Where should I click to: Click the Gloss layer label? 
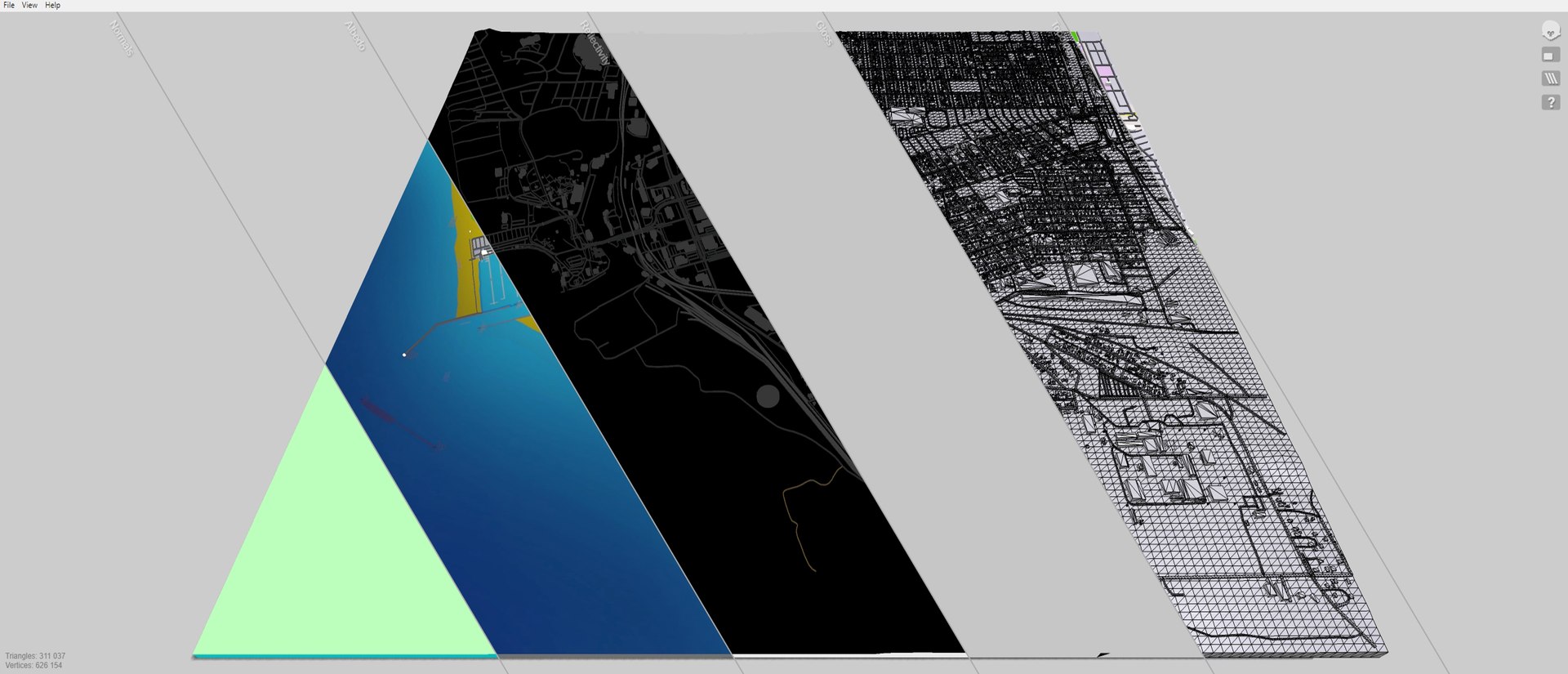pos(824,33)
